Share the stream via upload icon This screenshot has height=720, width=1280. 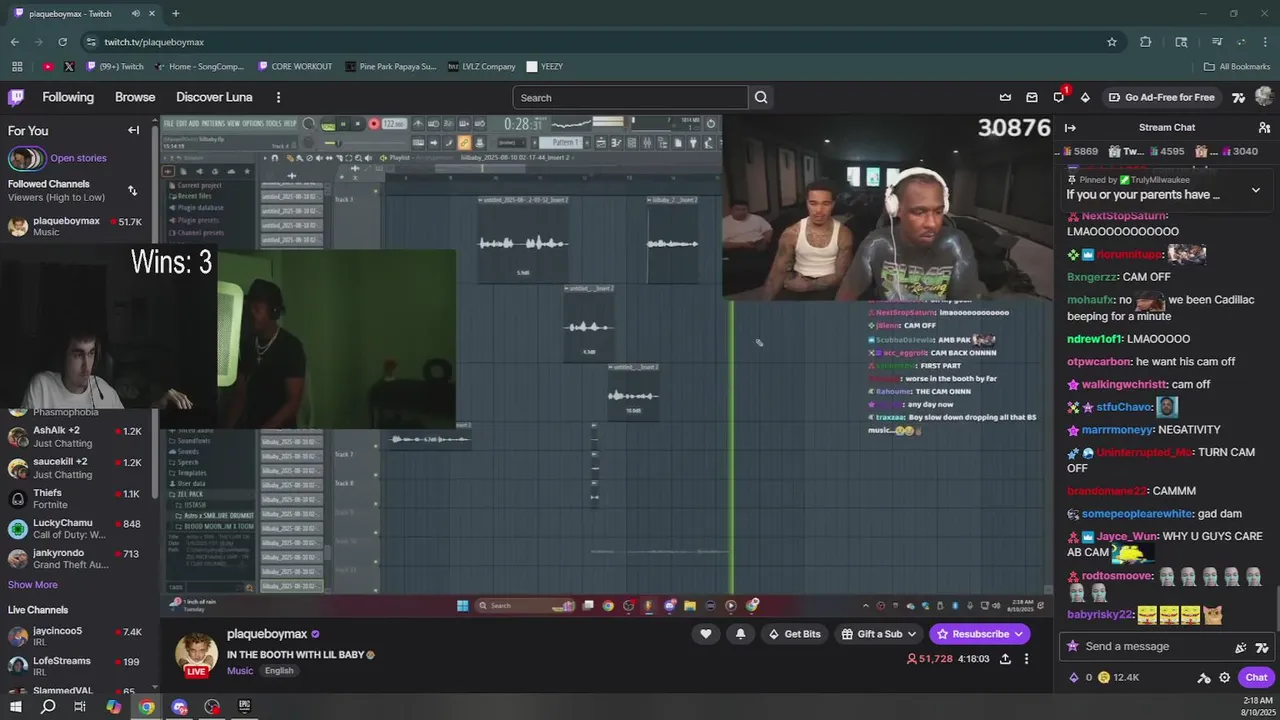tap(1005, 659)
